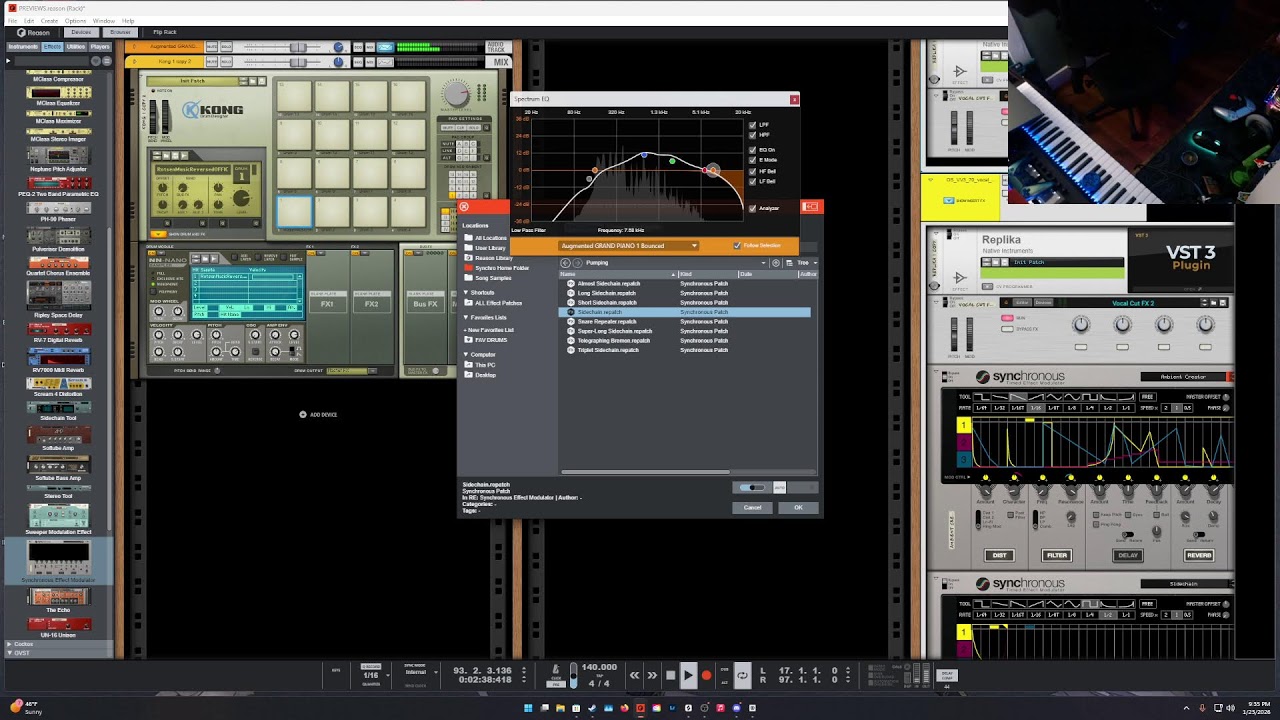Image resolution: width=1280 pixels, height=720 pixels.
Task: Collapse the Favorites Lists section
Action: 466,317
